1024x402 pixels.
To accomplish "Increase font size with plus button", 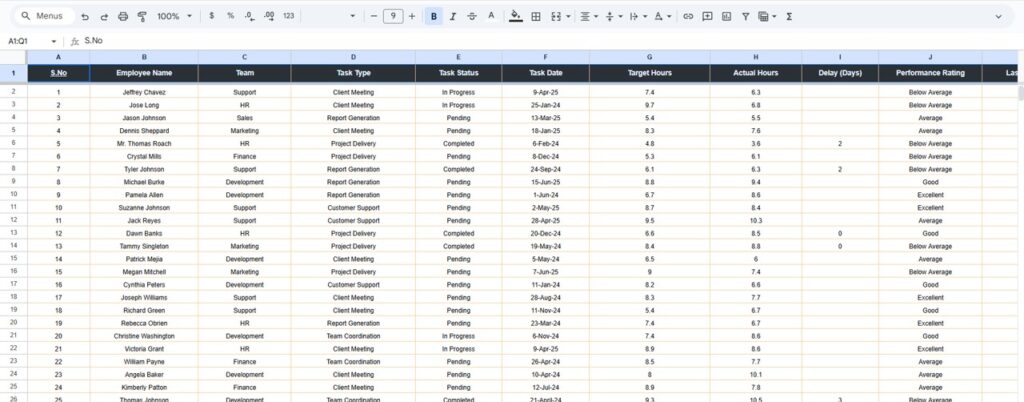I will click(x=411, y=16).
